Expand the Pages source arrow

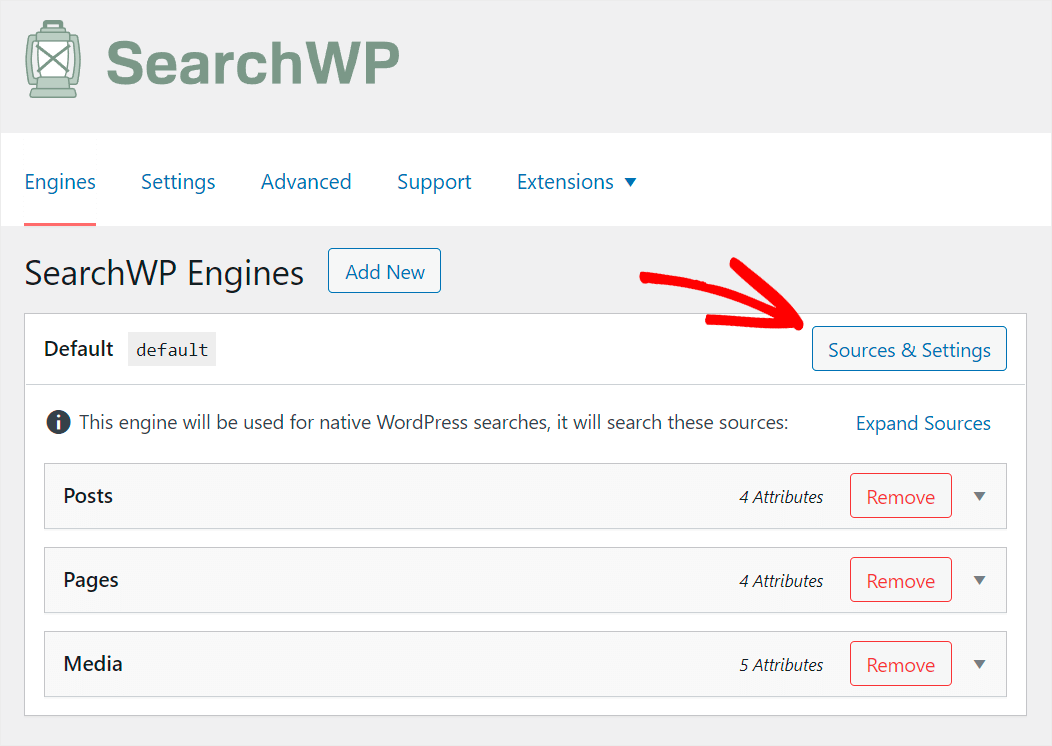point(980,580)
